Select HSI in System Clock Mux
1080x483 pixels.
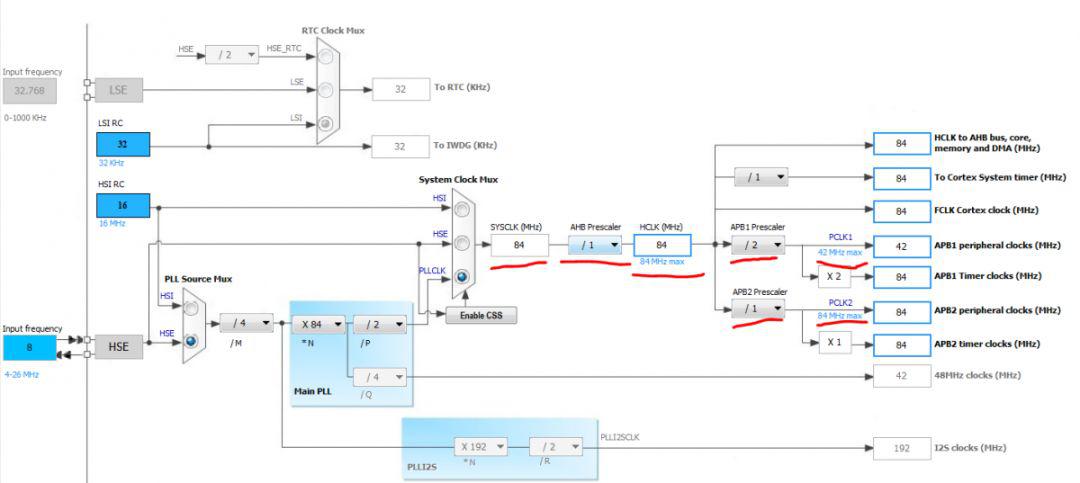462,208
